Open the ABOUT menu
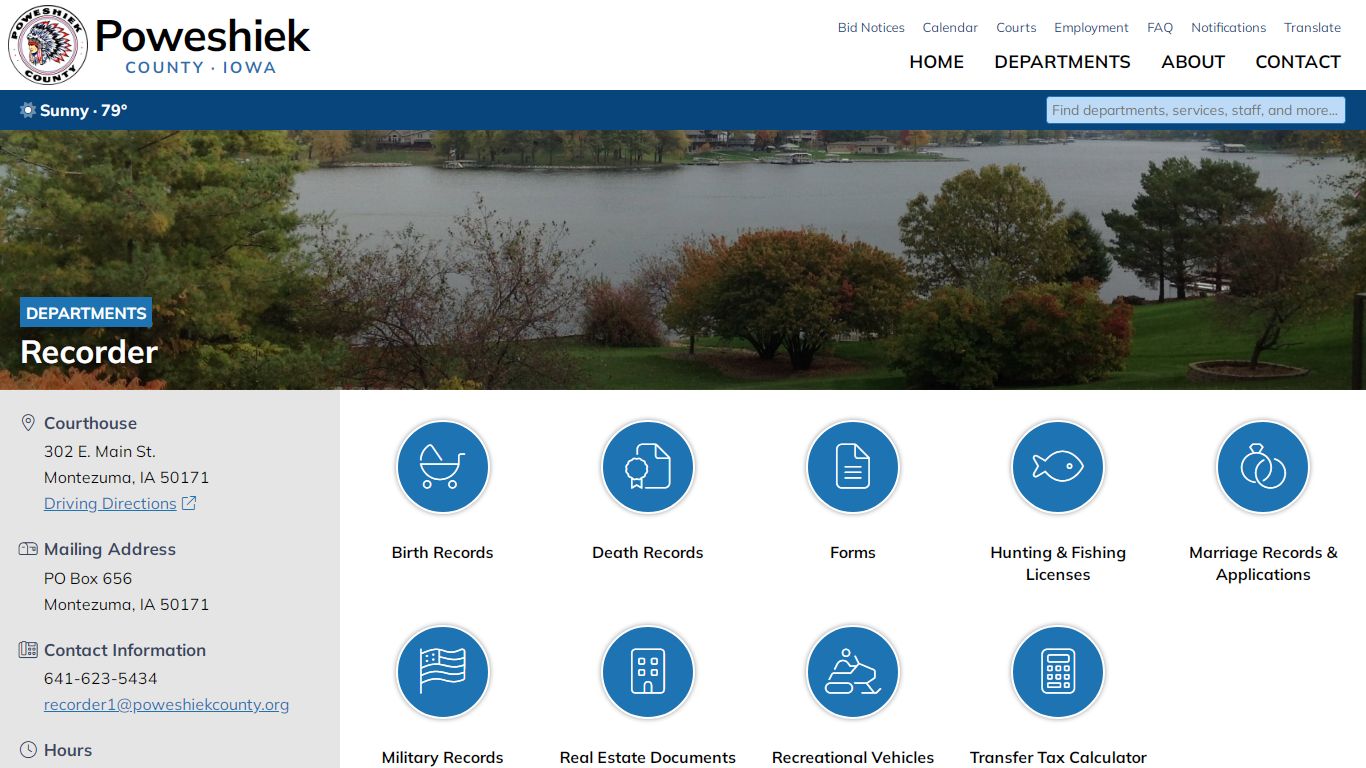This screenshot has height=768, width=1366. [x=1193, y=62]
